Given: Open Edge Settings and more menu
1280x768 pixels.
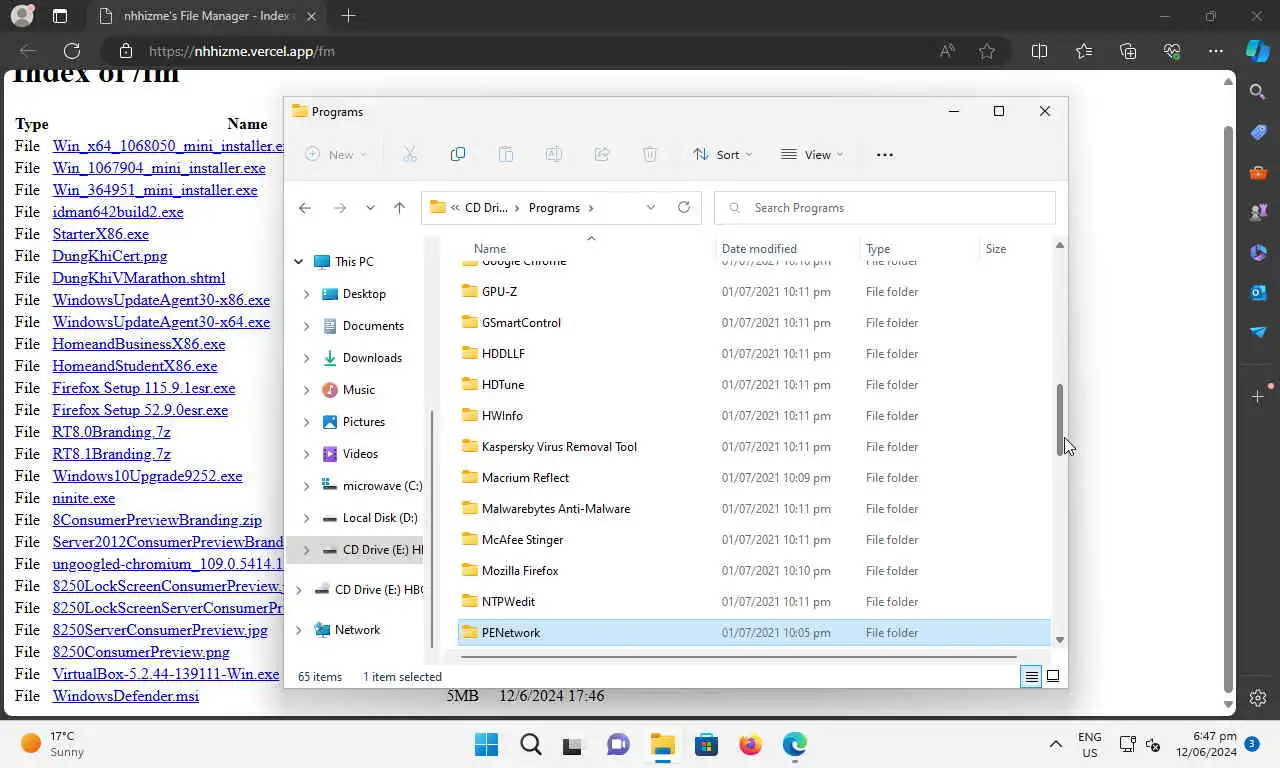Looking at the screenshot, I should (x=1216, y=51).
